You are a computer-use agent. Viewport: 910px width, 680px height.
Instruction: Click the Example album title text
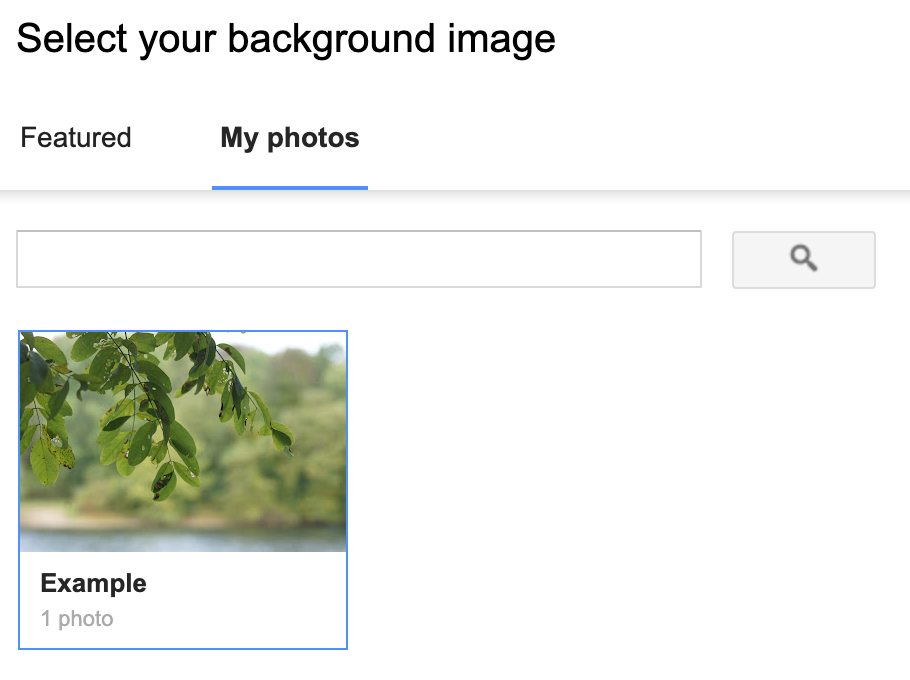coord(93,583)
